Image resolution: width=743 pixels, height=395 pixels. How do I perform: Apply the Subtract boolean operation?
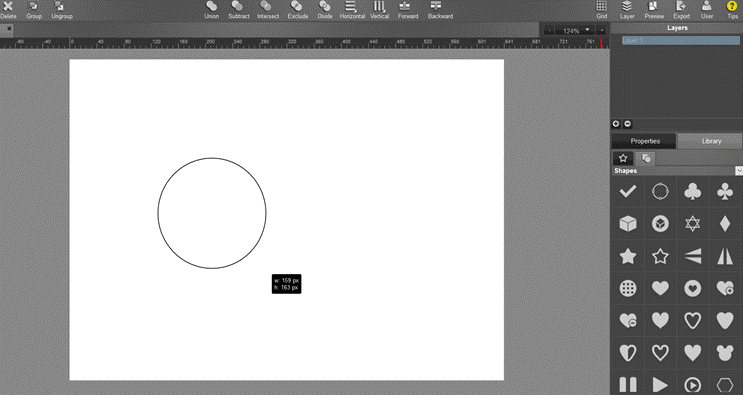click(x=238, y=10)
